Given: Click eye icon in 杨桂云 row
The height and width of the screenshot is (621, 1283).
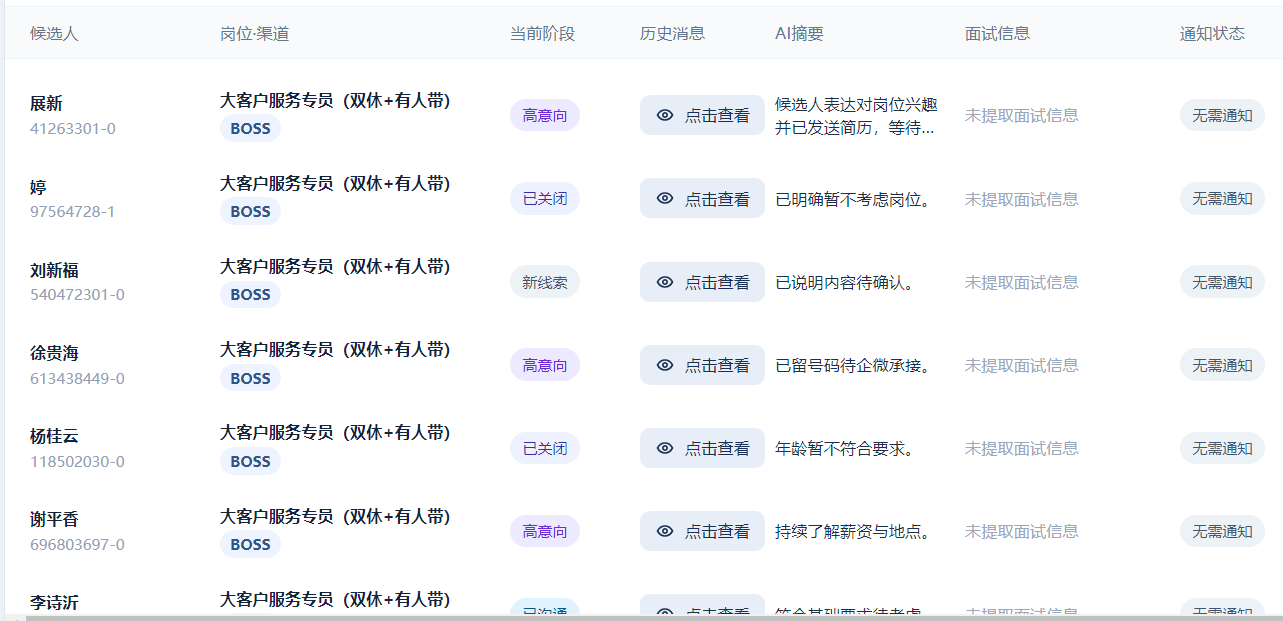Looking at the screenshot, I should [665, 448].
